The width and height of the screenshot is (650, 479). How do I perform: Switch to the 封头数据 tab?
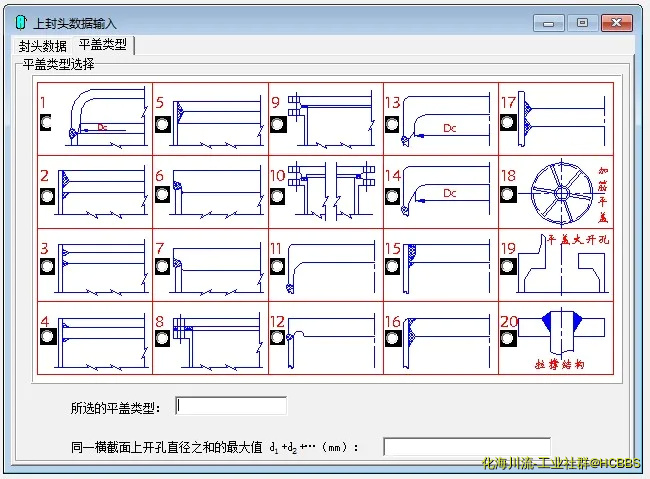click(x=43, y=46)
